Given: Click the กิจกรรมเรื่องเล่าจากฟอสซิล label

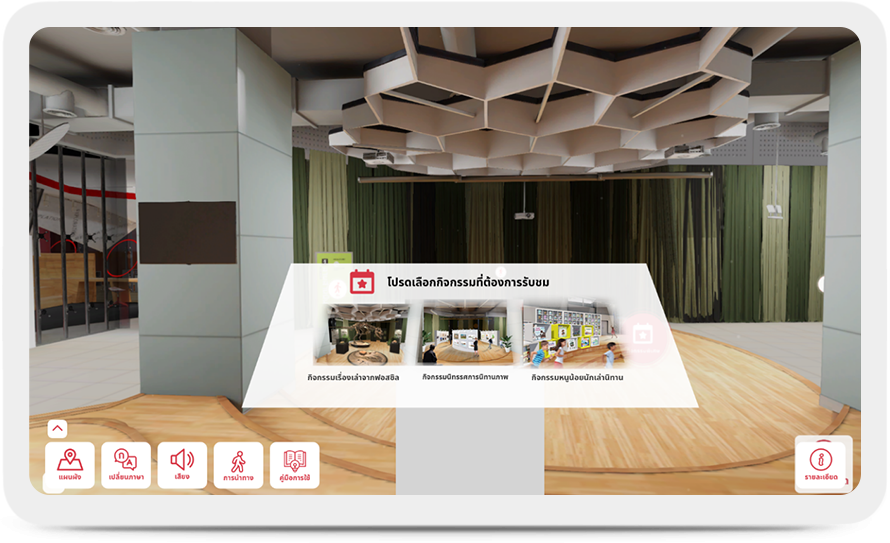Looking at the screenshot, I should pyautogui.click(x=360, y=377).
